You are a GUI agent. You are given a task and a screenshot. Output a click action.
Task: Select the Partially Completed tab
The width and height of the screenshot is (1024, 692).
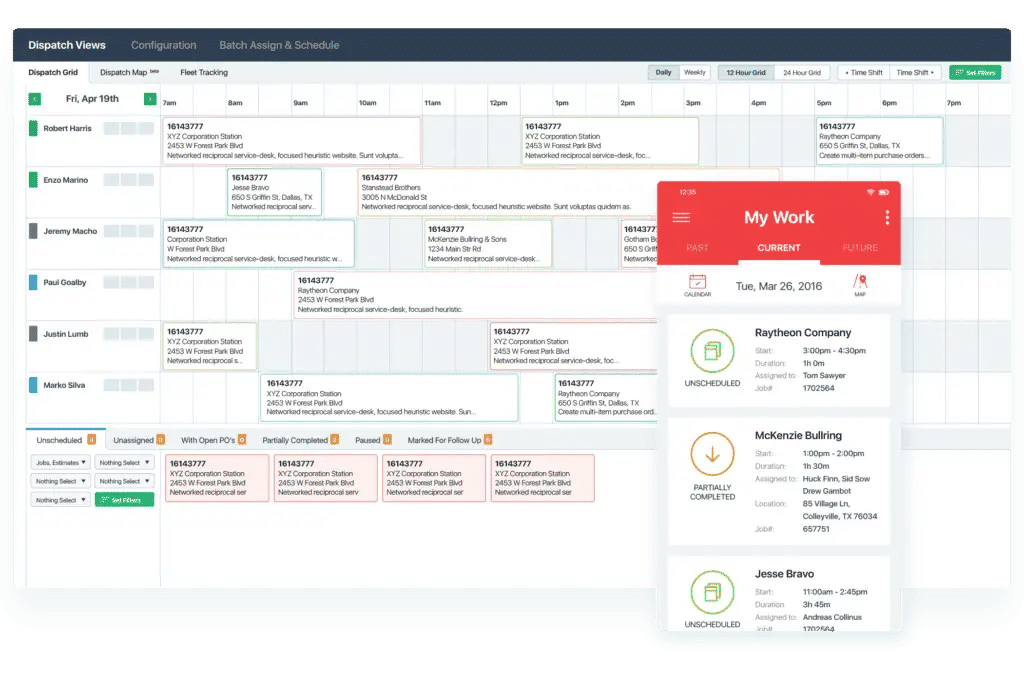pyautogui.click(x=300, y=440)
